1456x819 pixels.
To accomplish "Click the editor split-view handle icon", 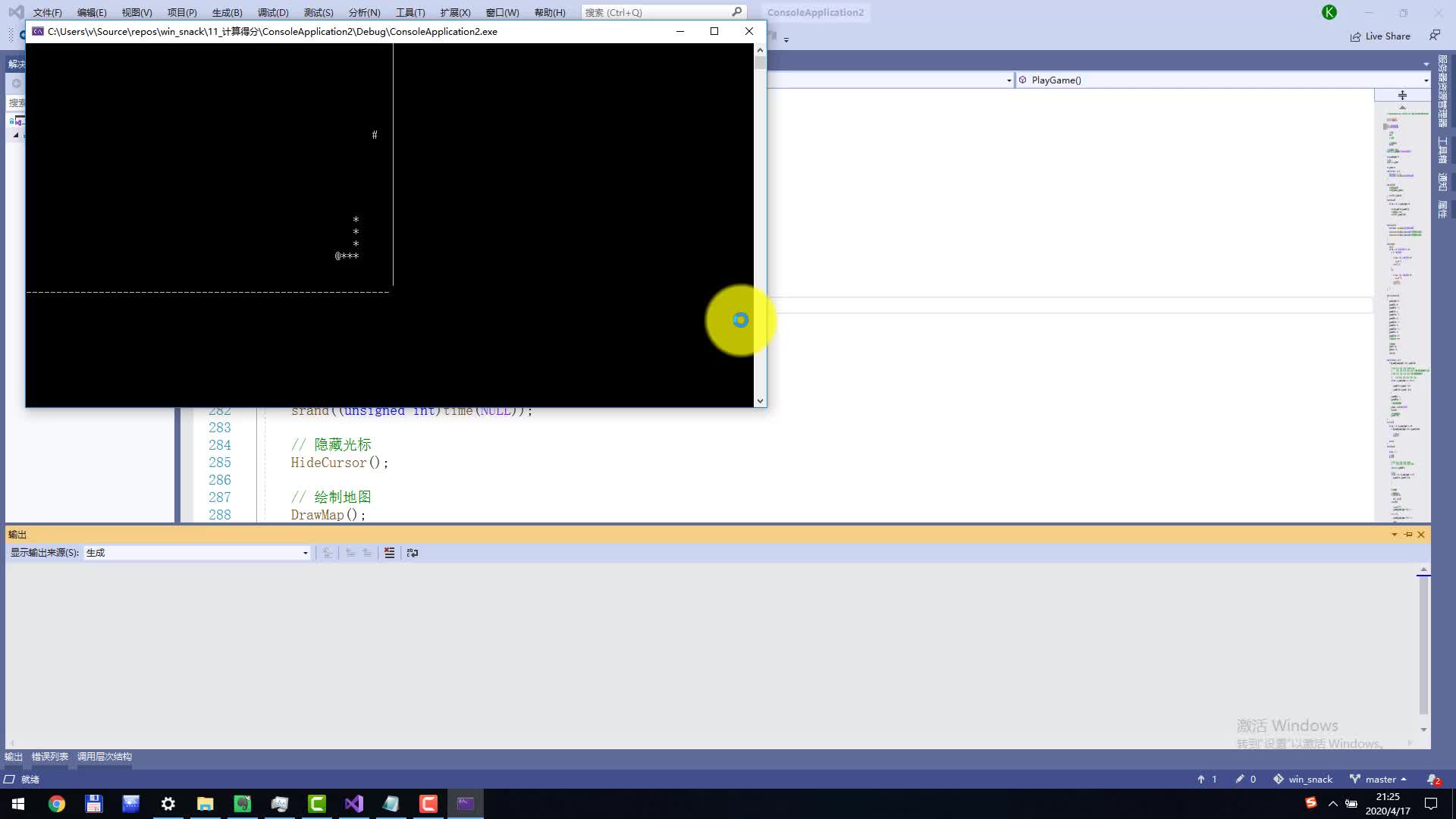I will [x=1402, y=96].
